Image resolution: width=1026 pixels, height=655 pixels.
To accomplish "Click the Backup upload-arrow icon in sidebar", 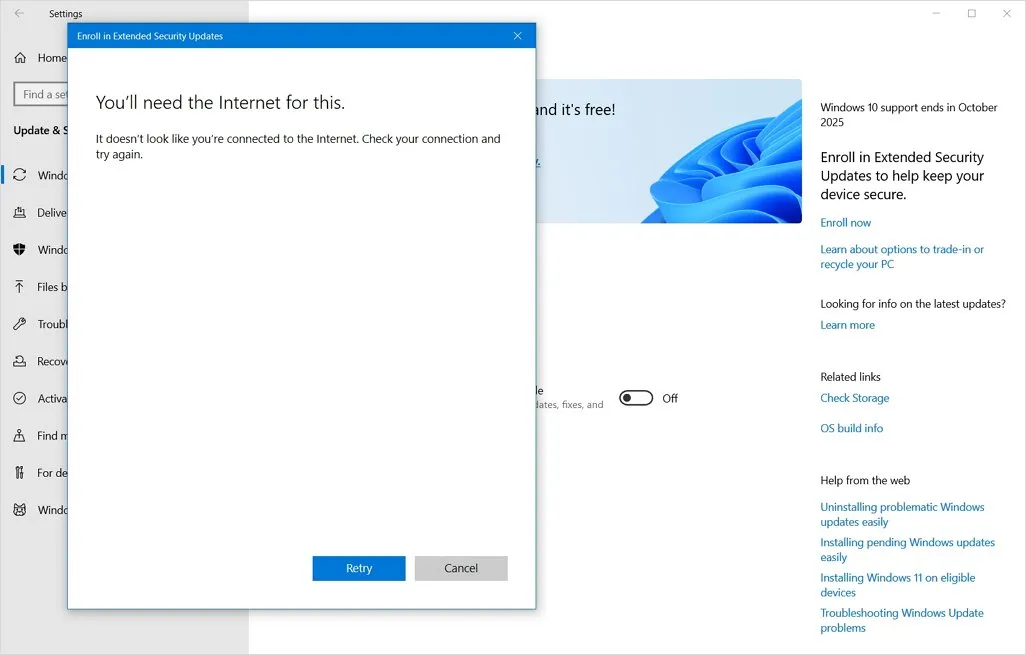I will point(20,287).
